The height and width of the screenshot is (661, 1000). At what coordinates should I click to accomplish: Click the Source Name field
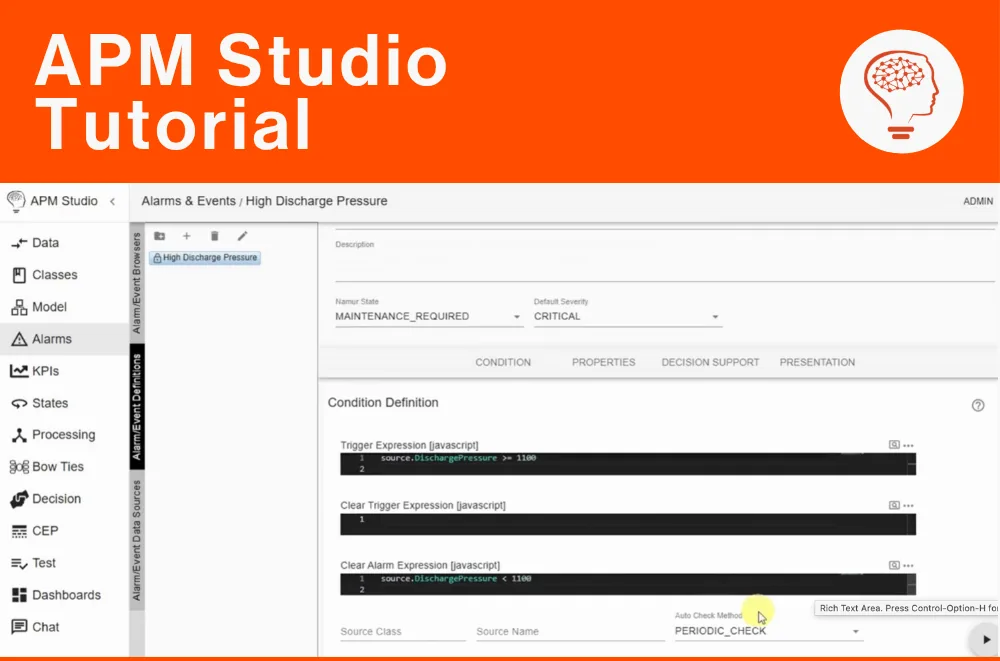click(570, 632)
